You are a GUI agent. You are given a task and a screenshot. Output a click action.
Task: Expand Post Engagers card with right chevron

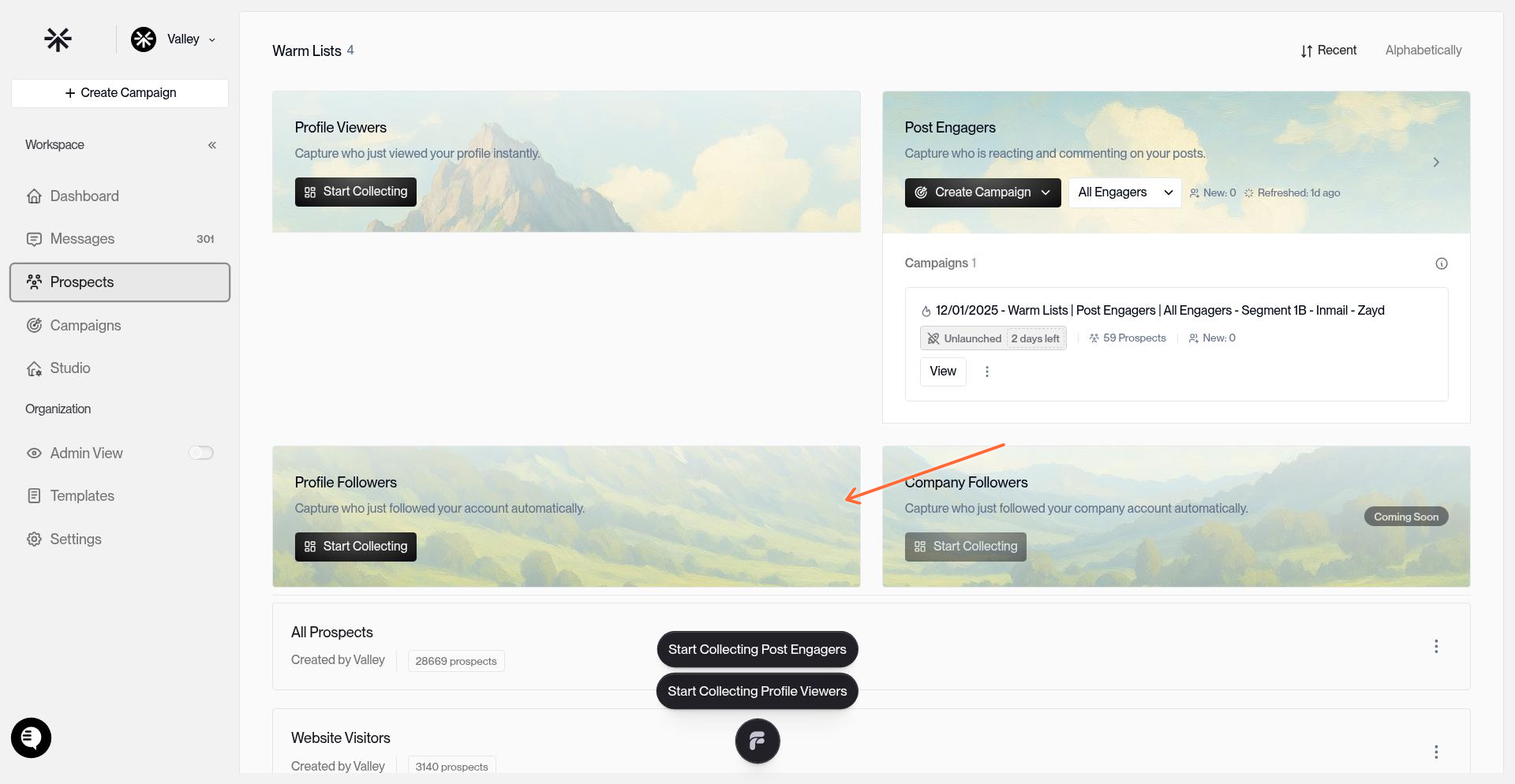(1436, 162)
